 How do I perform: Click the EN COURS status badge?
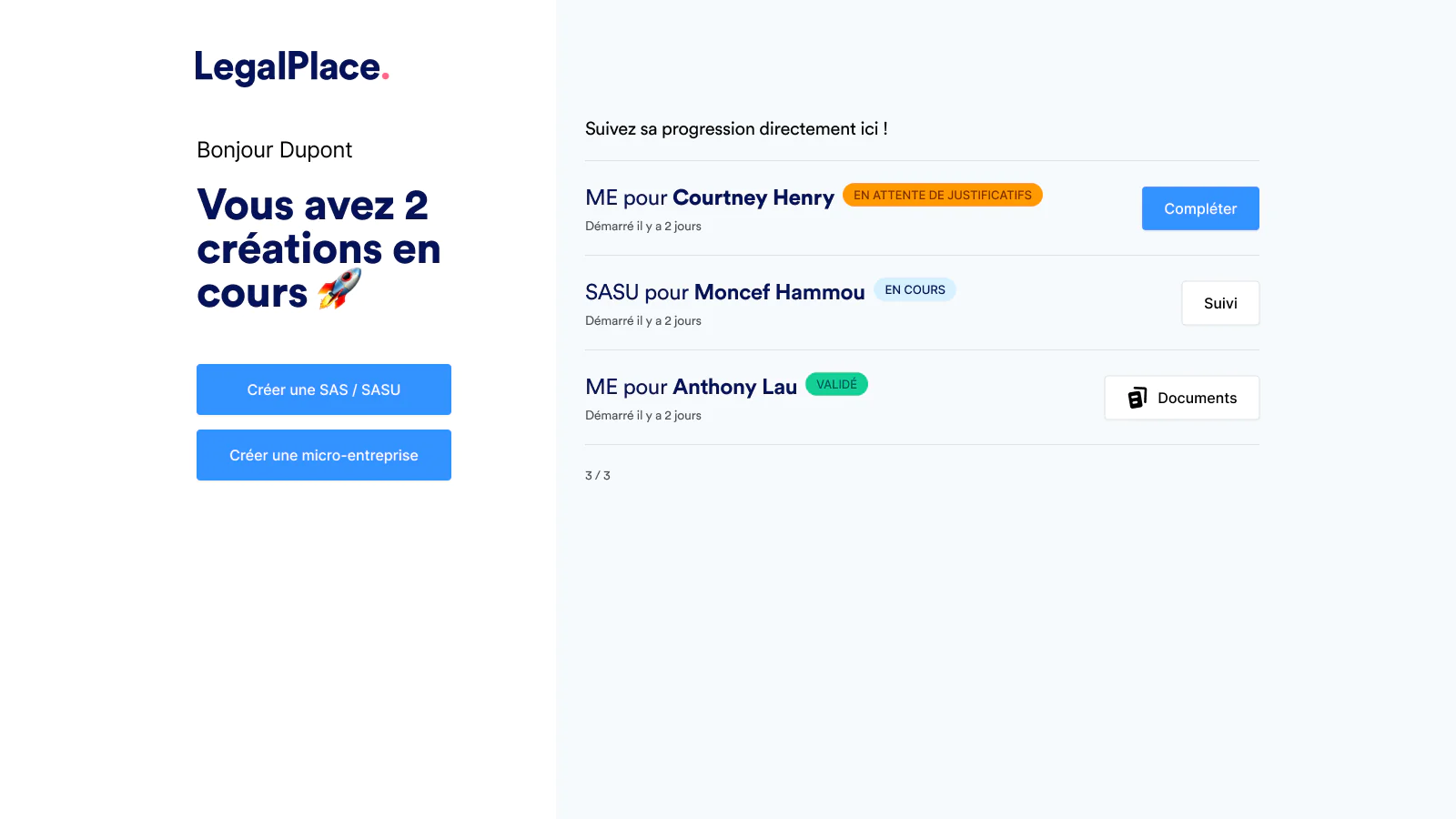click(915, 290)
